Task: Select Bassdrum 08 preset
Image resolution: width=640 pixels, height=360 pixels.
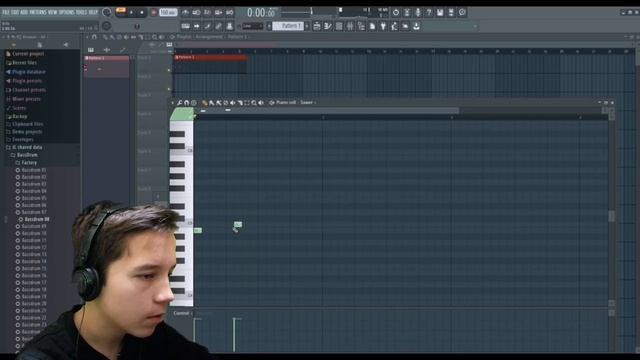Action: [37, 219]
